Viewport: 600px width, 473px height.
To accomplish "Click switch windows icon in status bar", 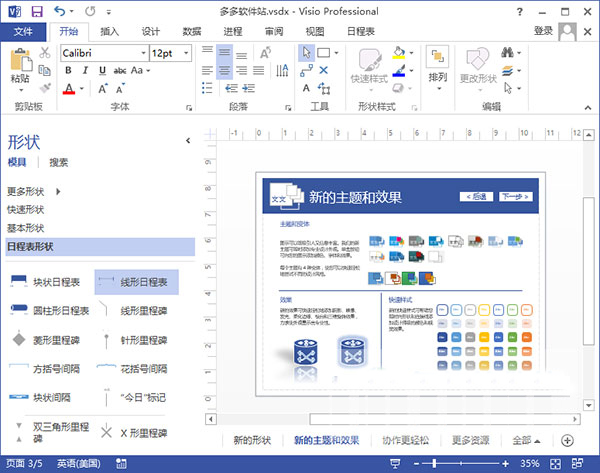I will (x=577, y=464).
